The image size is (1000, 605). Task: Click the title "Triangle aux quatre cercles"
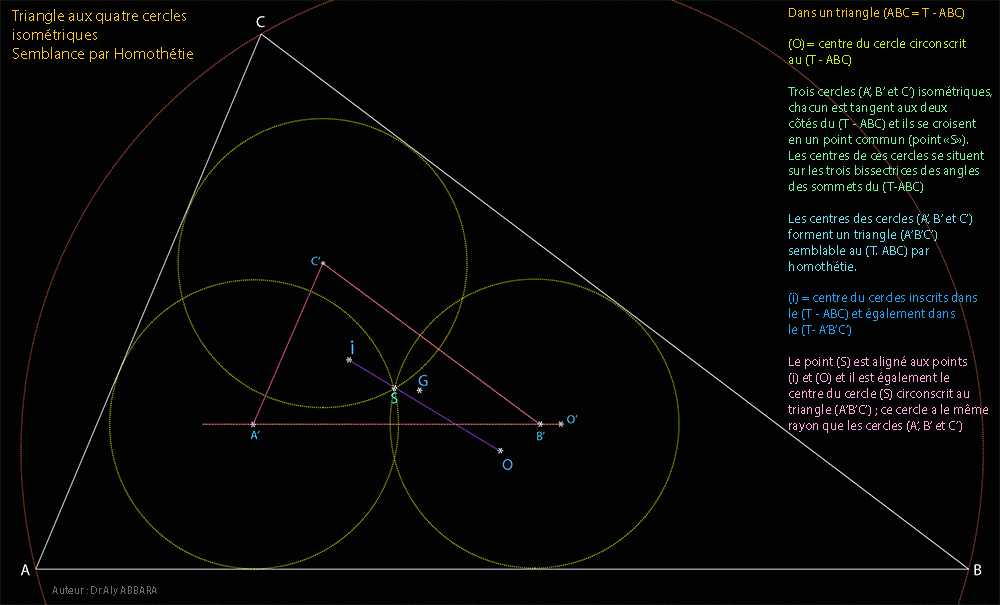pyautogui.click(x=99, y=17)
